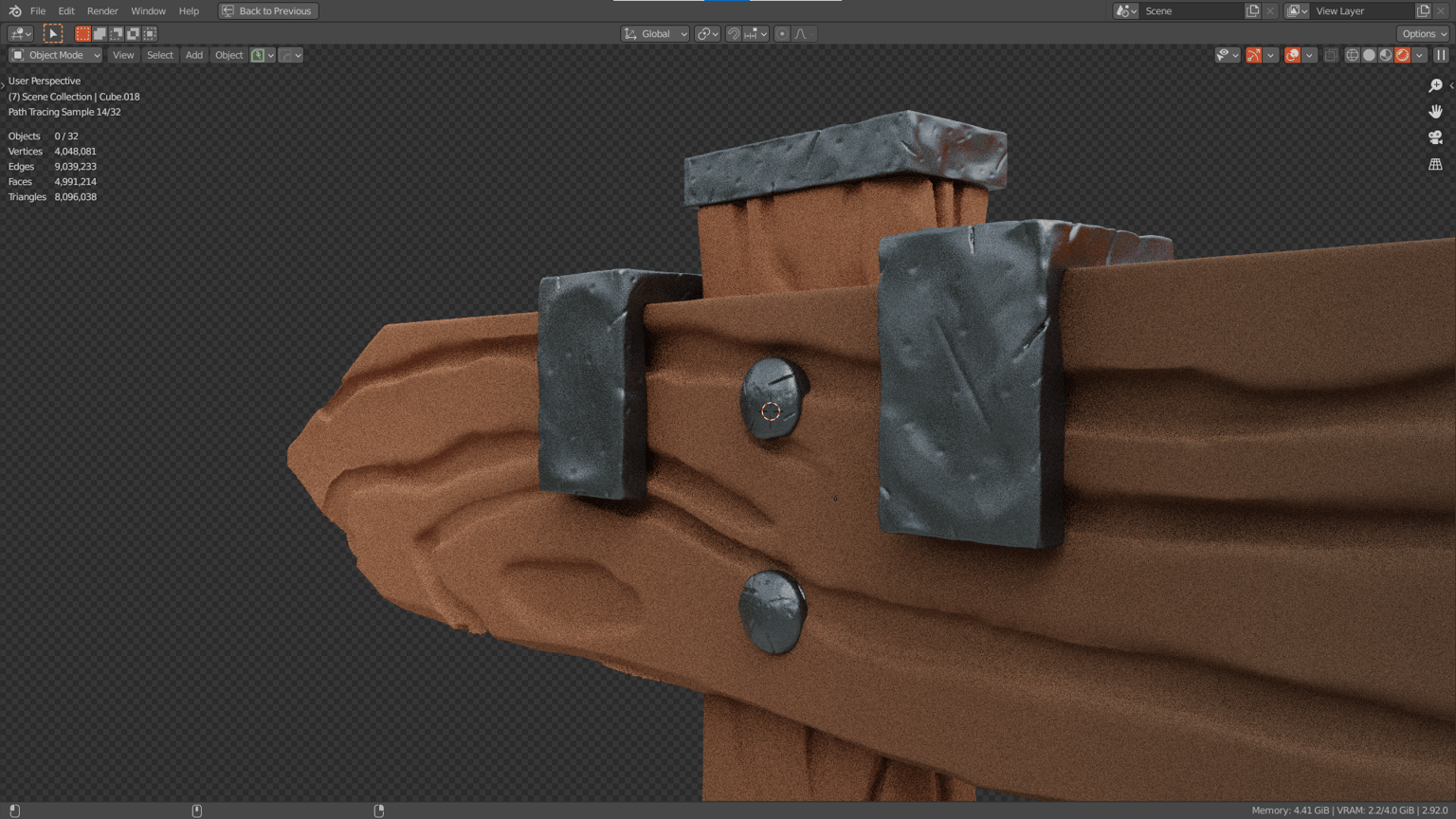Click the Blender logo menu icon
The height and width of the screenshot is (819, 1456).
(x=15, y=10)
